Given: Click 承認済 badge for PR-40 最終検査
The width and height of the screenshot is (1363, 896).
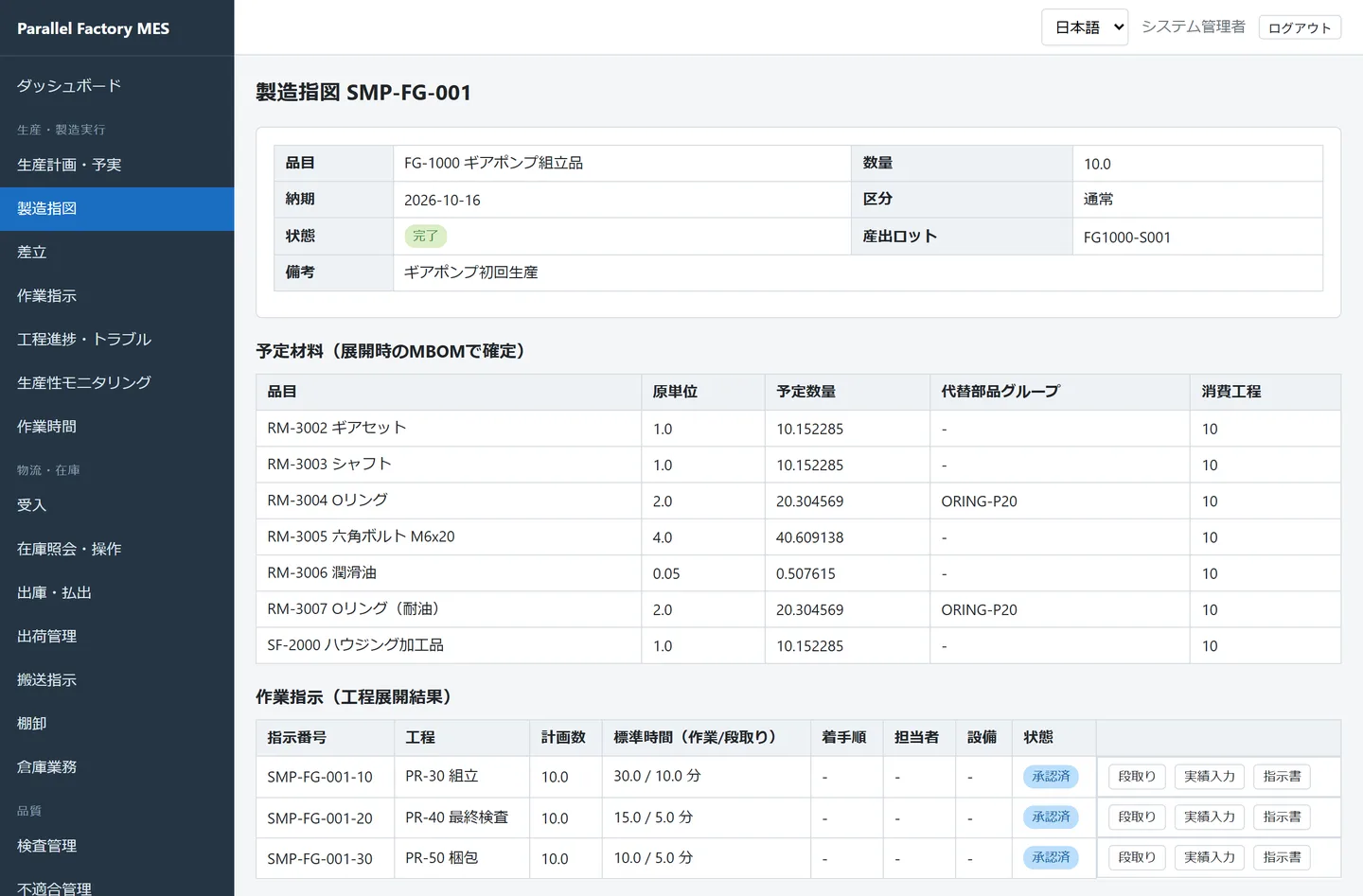Looking at the screenshot, I should [1051, 817].
